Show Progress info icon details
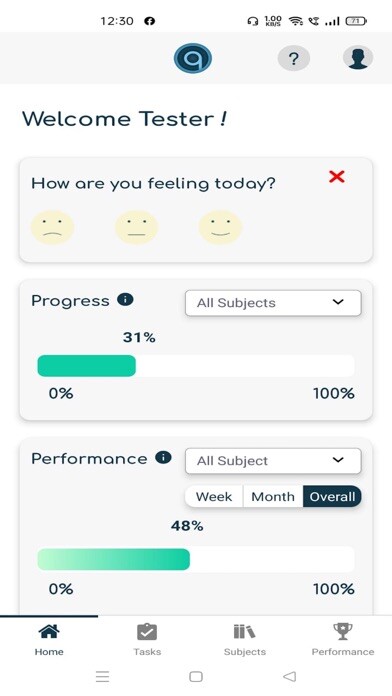 125,300
